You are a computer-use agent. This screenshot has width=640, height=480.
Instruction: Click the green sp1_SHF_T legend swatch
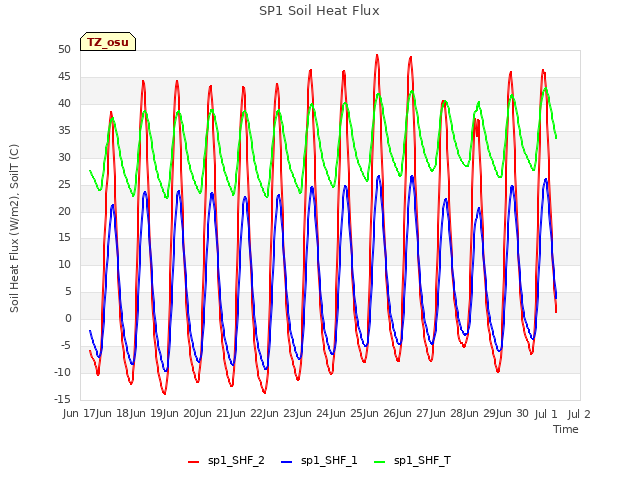click(x=380, y=462)
